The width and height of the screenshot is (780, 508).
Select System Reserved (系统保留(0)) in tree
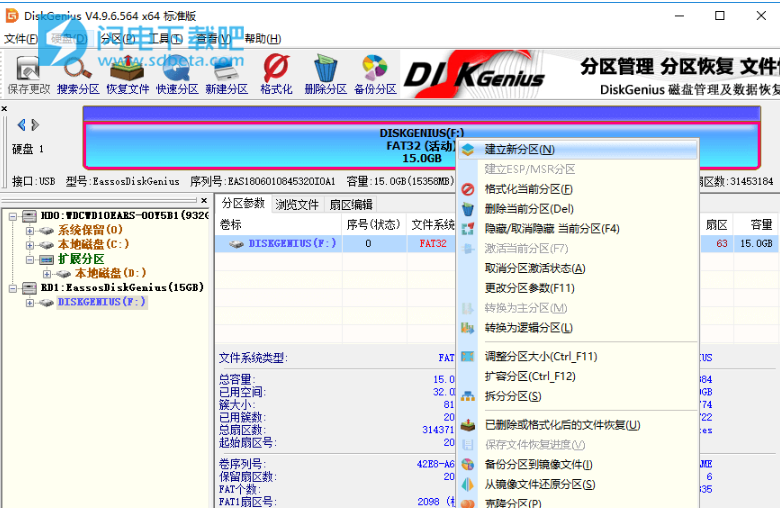(90, 230)
